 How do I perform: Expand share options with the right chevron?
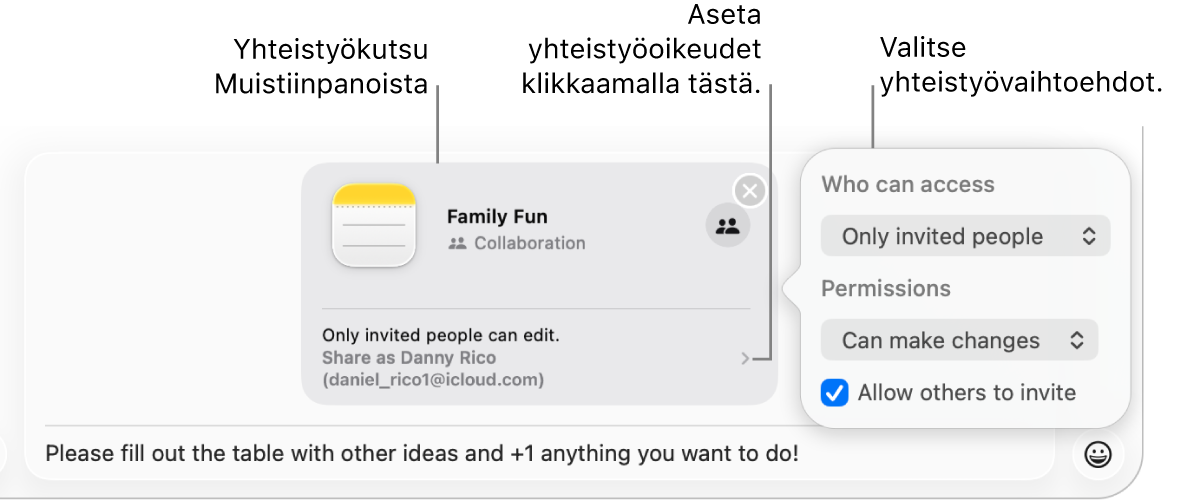click(x=745, y=358)
